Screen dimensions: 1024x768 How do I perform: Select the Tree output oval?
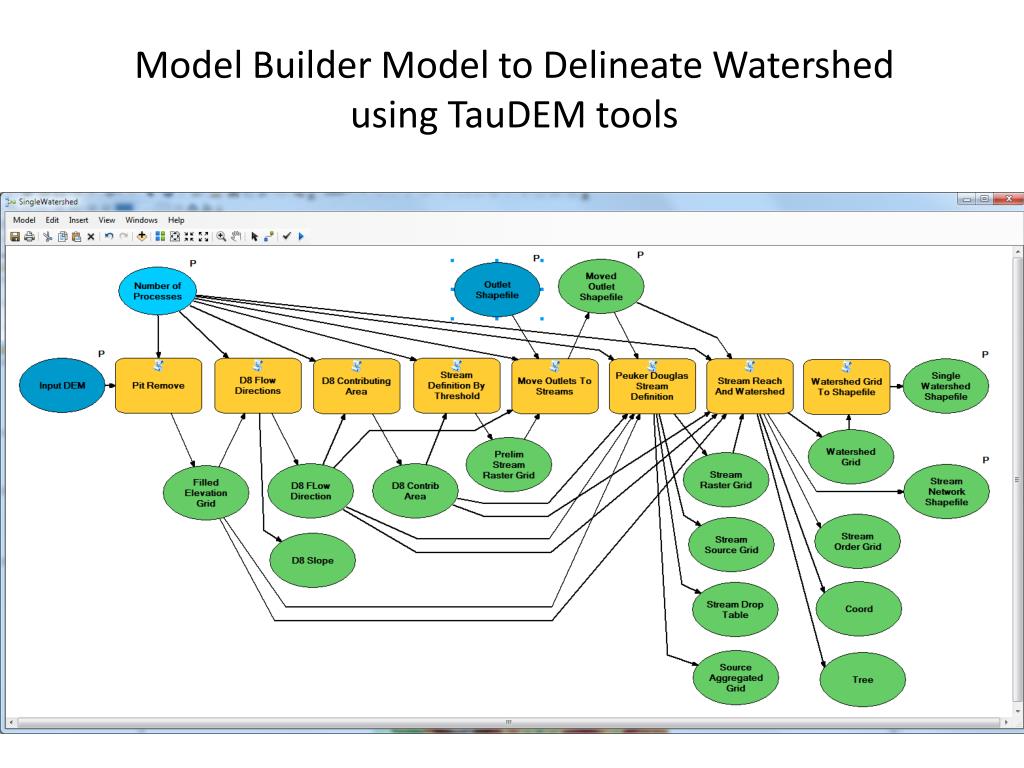(x=863, y=680)
